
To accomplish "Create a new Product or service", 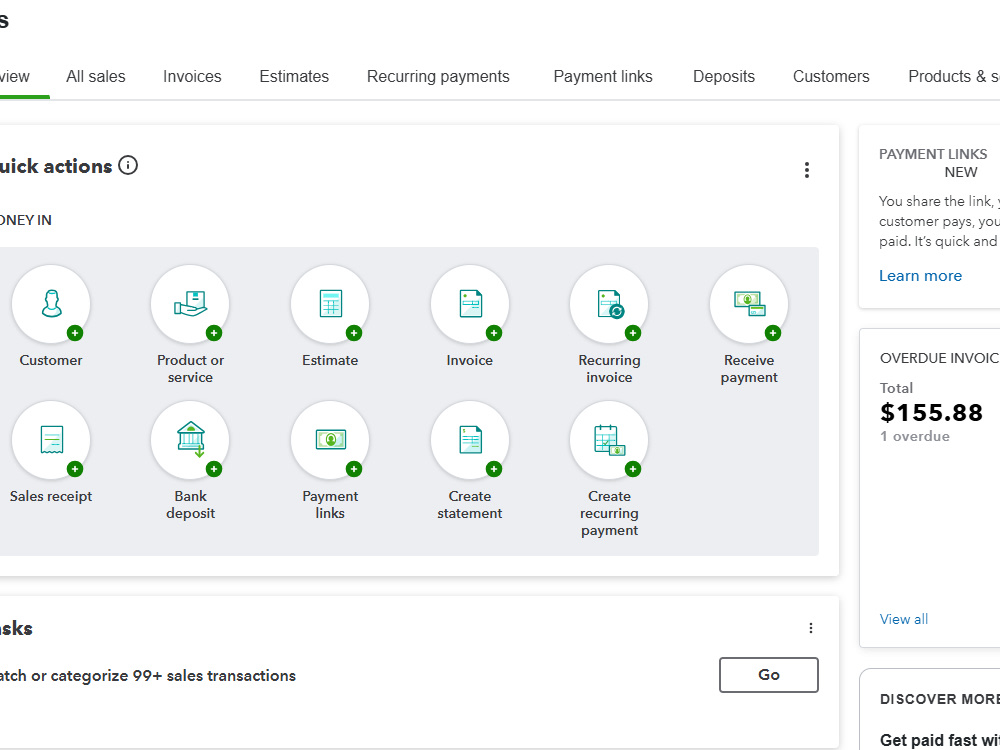I will (x=190, y=304).
